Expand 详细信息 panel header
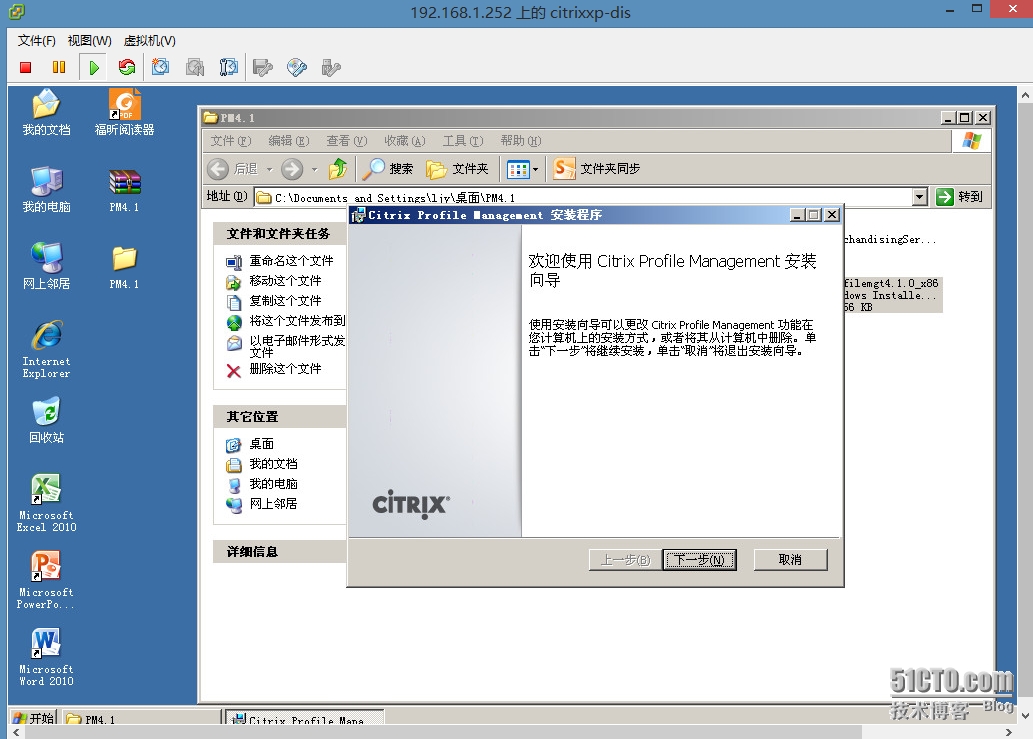The width and height of the screenshot is (1033, 739). coord(280,551)
